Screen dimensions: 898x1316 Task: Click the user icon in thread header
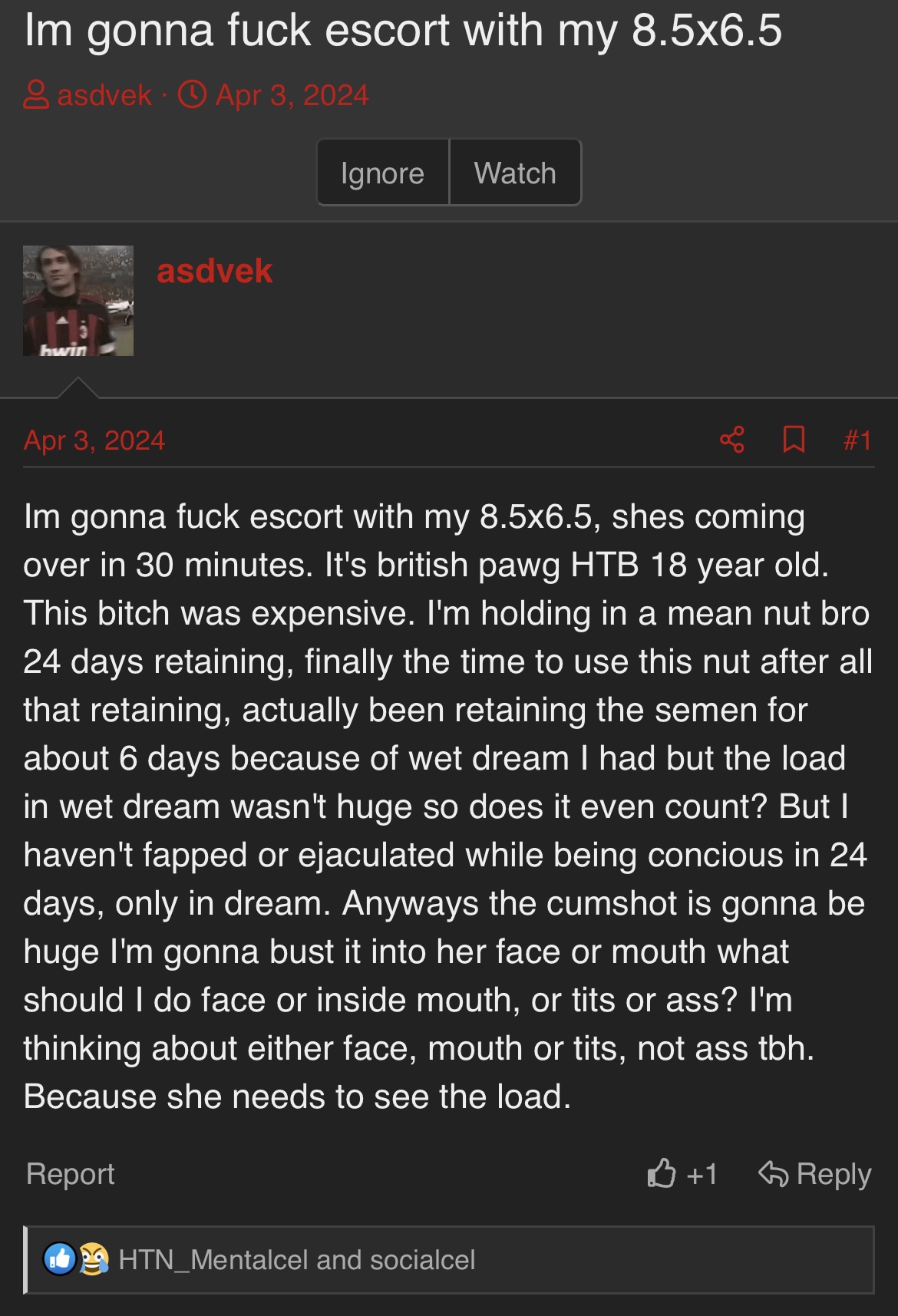tap(36, 95)
